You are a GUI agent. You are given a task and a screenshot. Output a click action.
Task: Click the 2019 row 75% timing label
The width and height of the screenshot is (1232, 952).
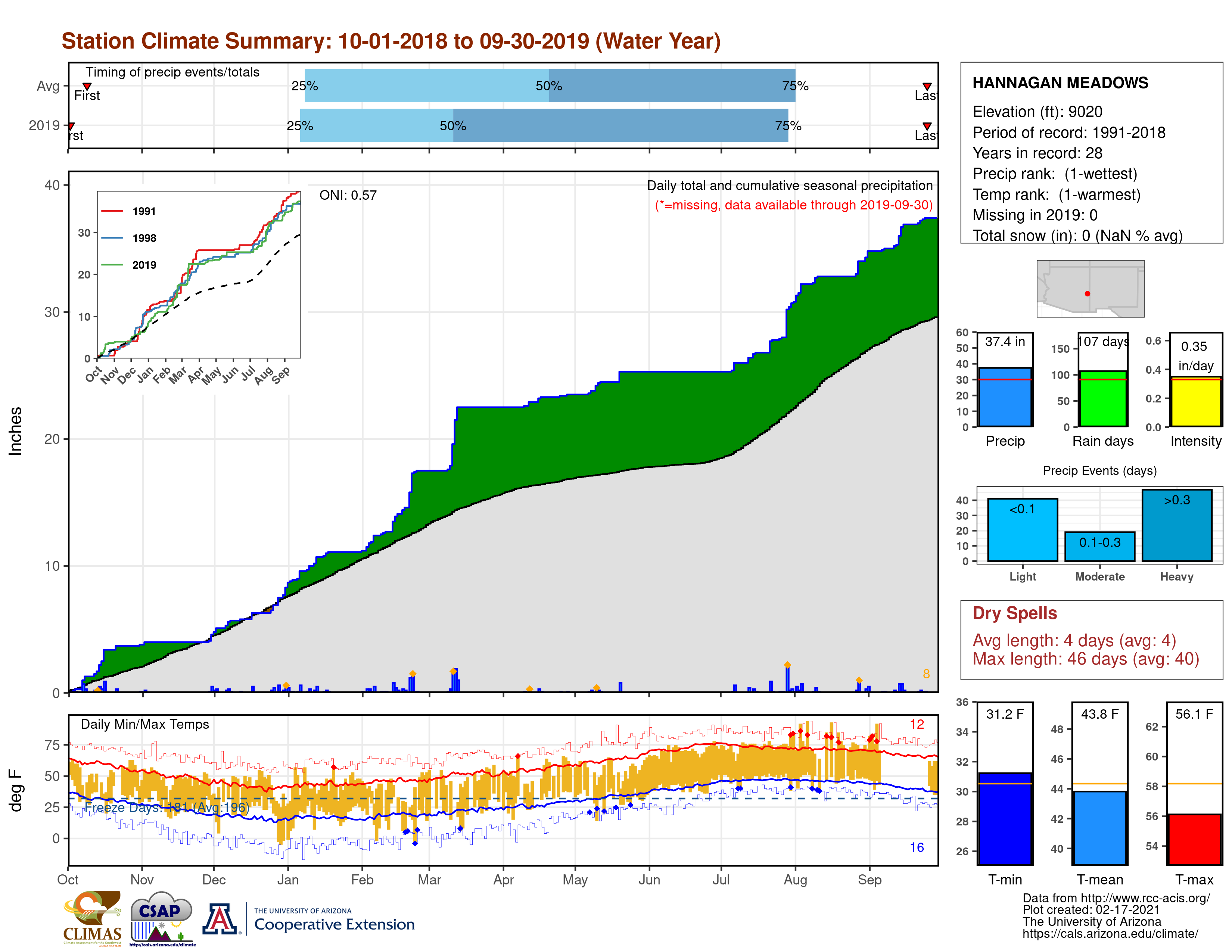pyautogui.click(x=788, y=126)
